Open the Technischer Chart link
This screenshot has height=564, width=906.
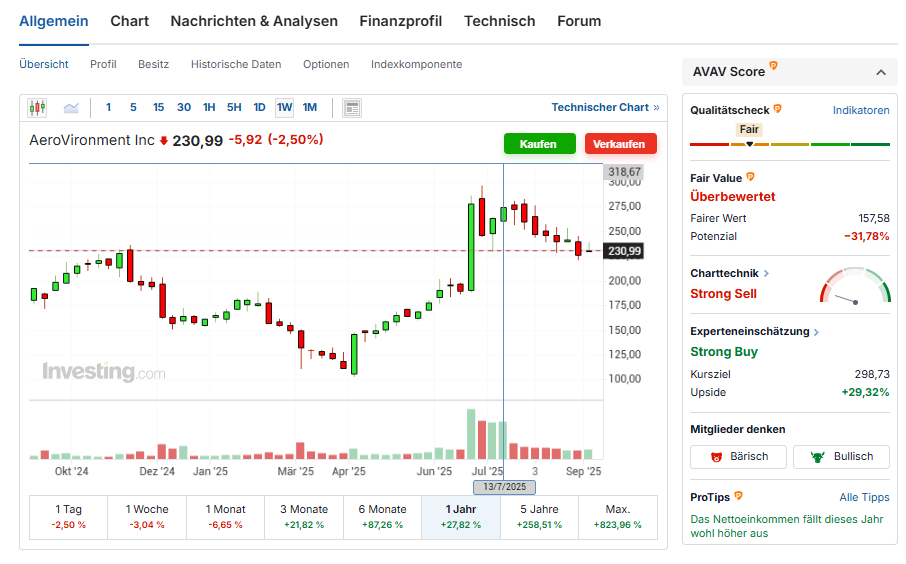[605, 107]
